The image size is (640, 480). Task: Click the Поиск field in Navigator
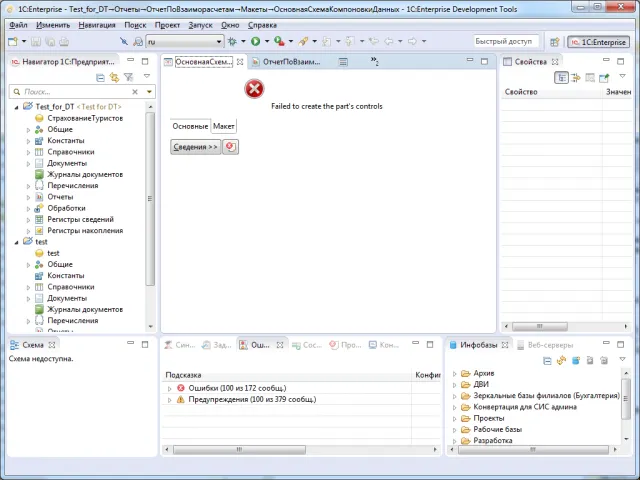coord(76,92)
